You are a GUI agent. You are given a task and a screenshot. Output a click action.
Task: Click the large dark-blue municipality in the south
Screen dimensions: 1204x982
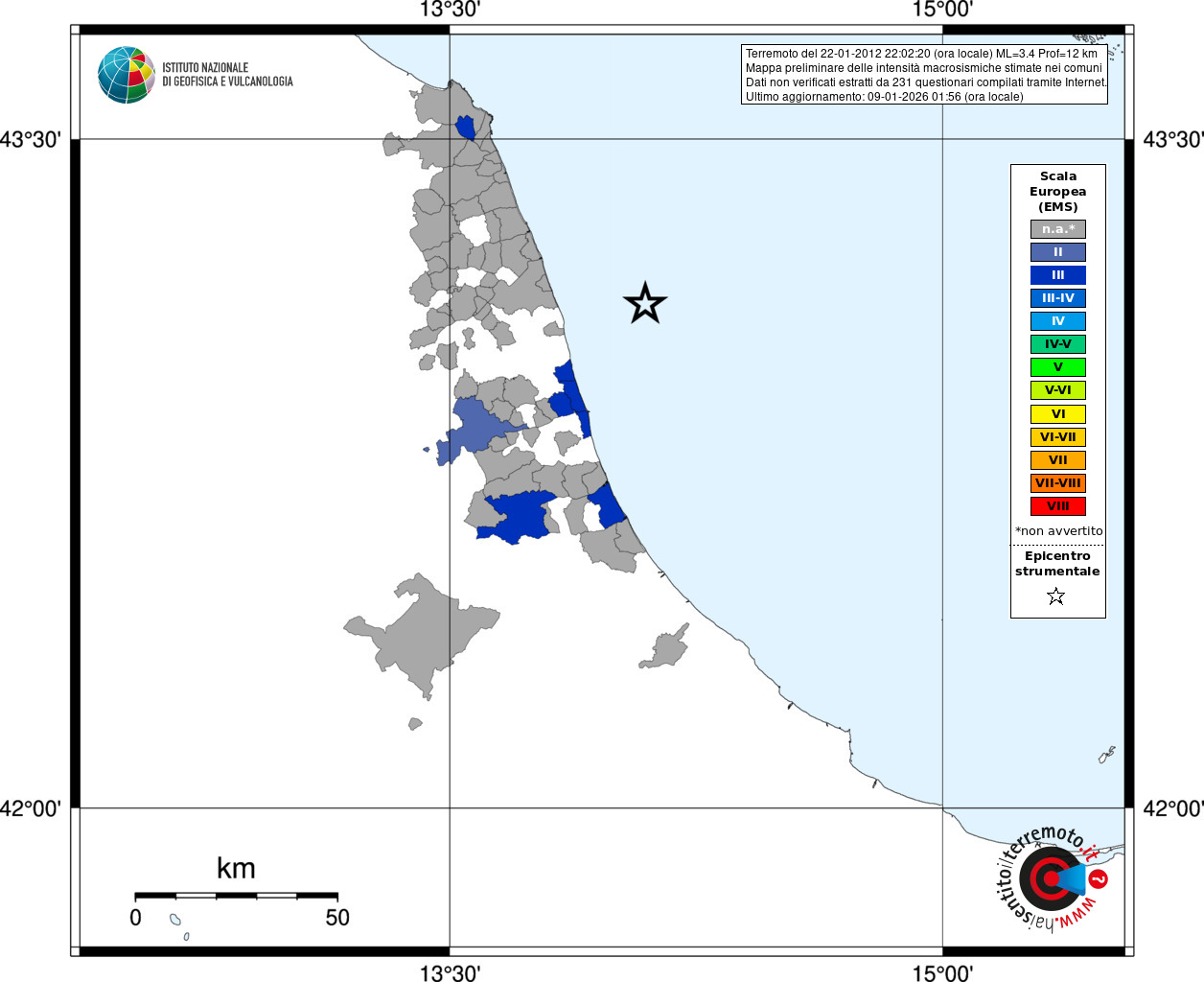(x=519, y=517)
